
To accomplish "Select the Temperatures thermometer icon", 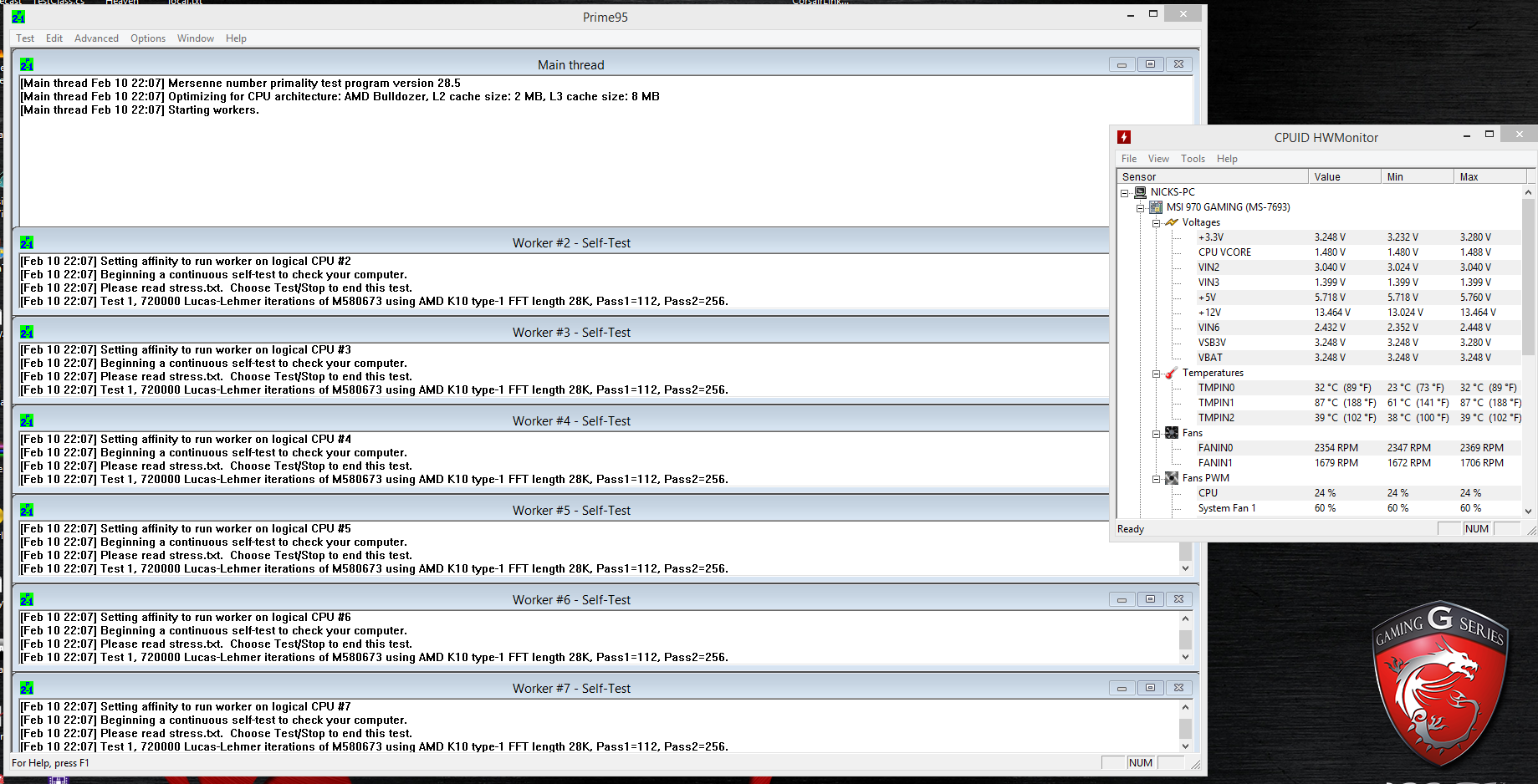I will click(1172, 373).
